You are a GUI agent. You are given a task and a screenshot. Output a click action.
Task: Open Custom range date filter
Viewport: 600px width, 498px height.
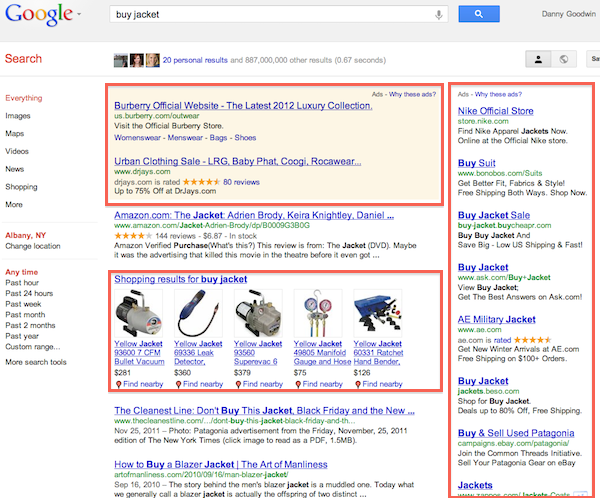tap(33, 347)
